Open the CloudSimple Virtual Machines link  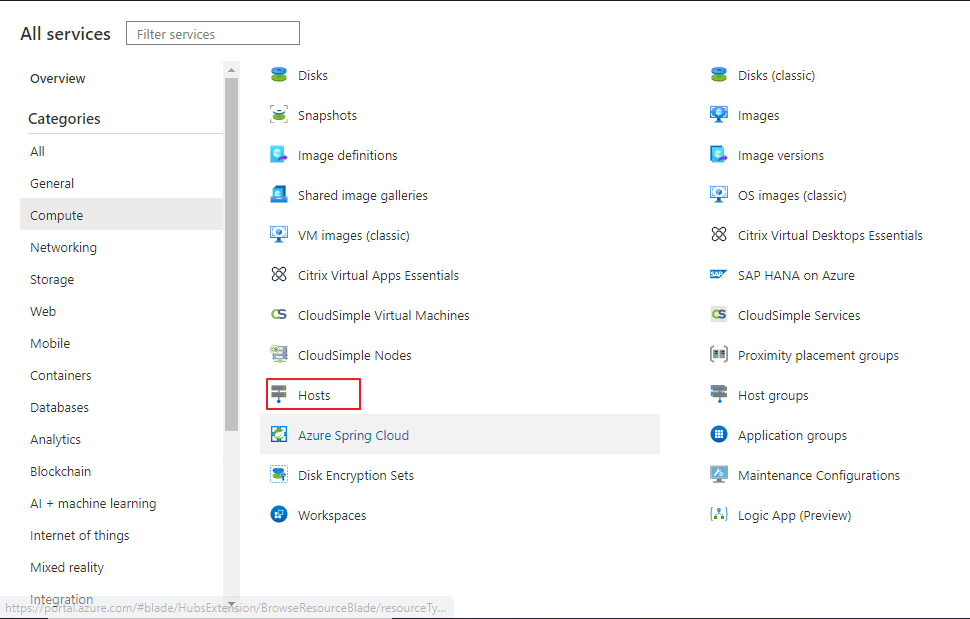384,315
